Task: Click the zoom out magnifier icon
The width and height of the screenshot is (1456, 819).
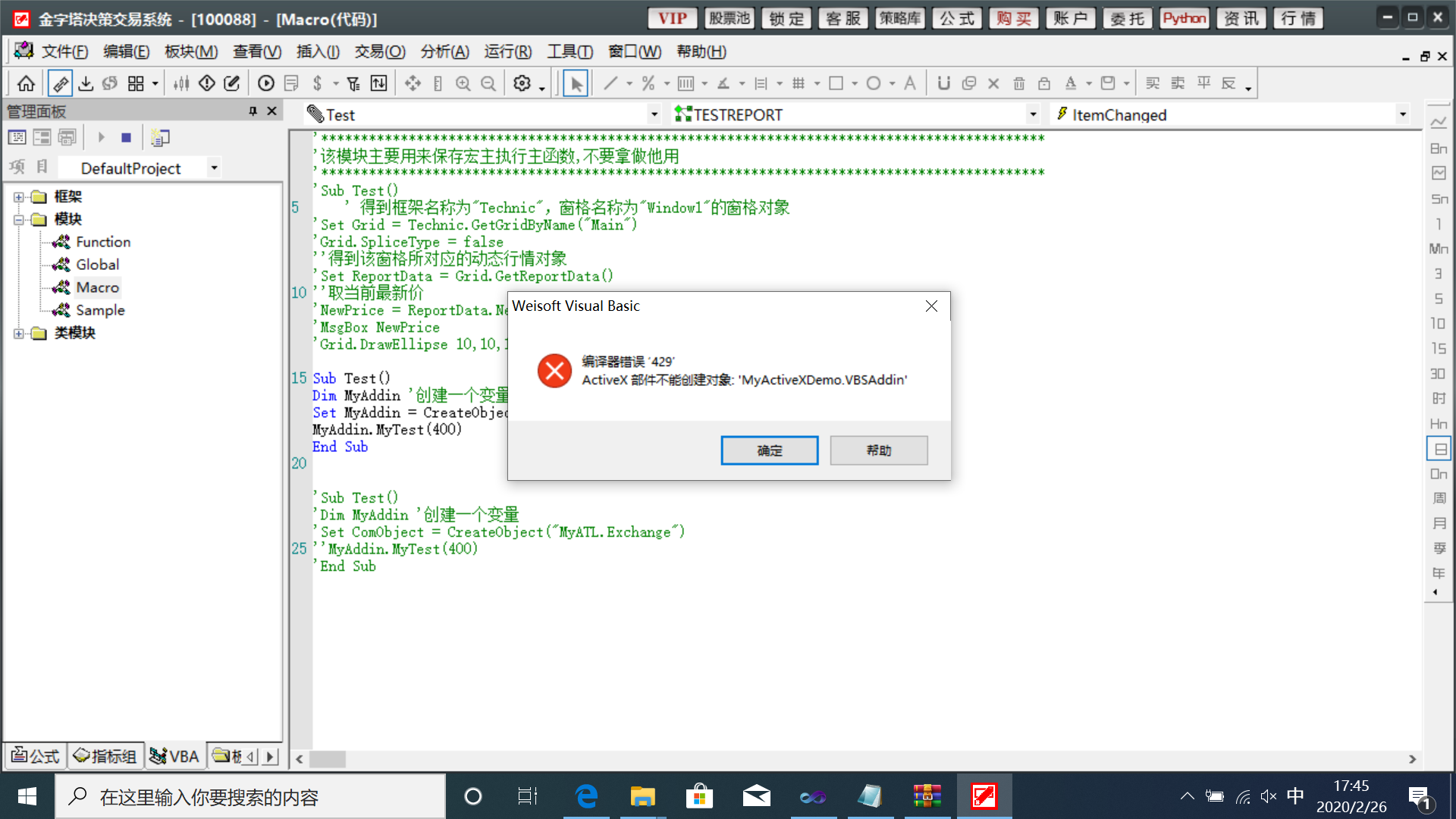Action: (488, 83)
